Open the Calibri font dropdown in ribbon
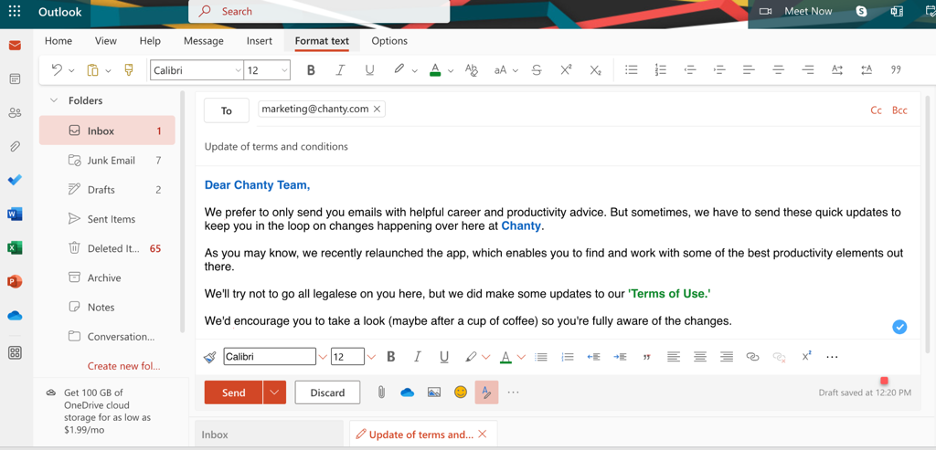 pos(197,70)
